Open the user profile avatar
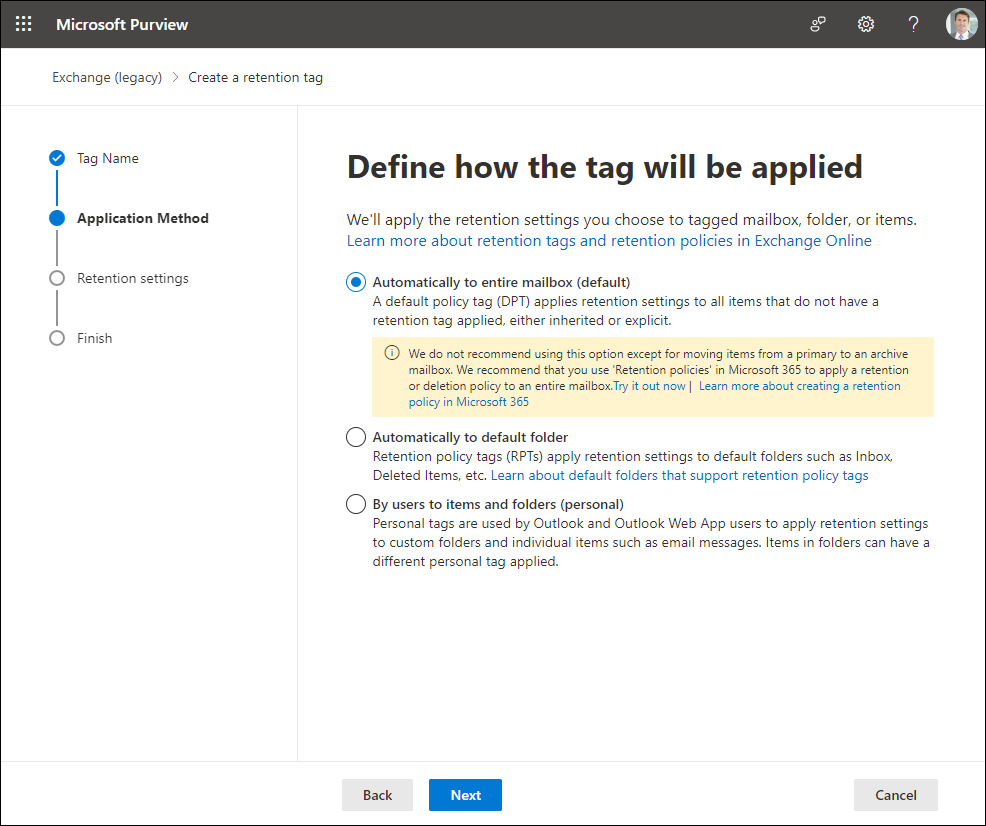Viewport: 986px width, 826px height. 961,25
